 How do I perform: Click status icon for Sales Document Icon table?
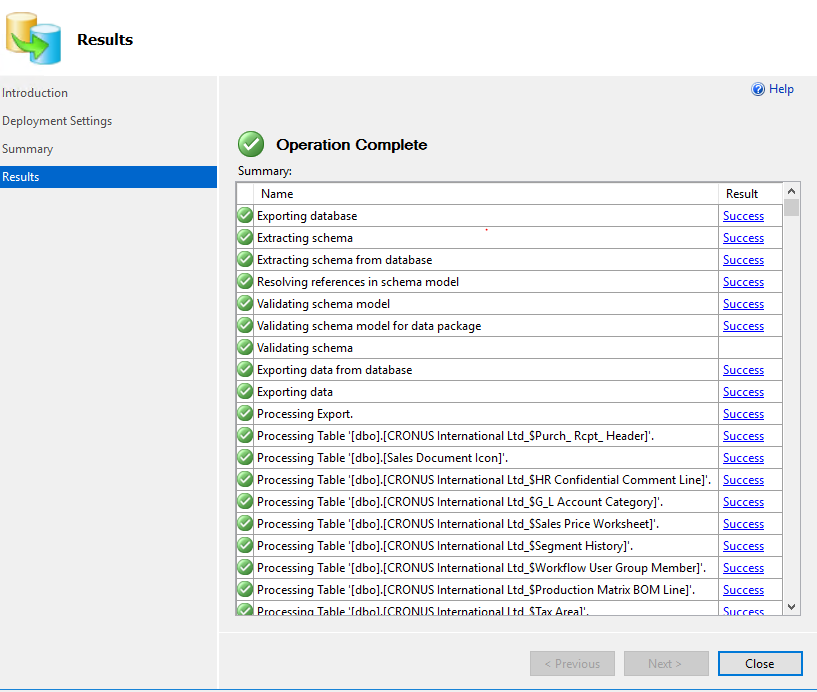click(x=245, y=458)
